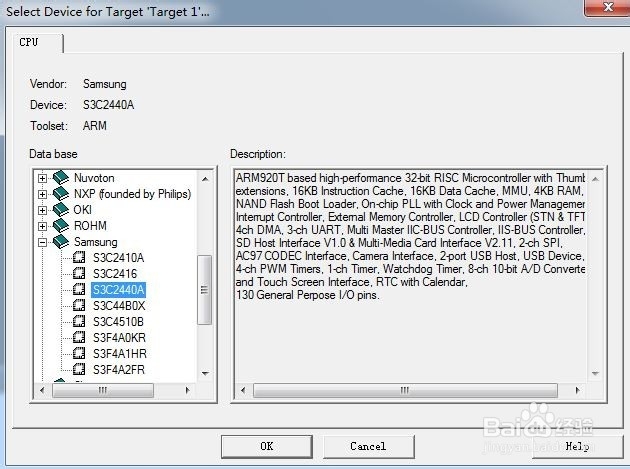Select the ROHM vendor label
Viewport: 630px width, 469px height.
(90, 226)
